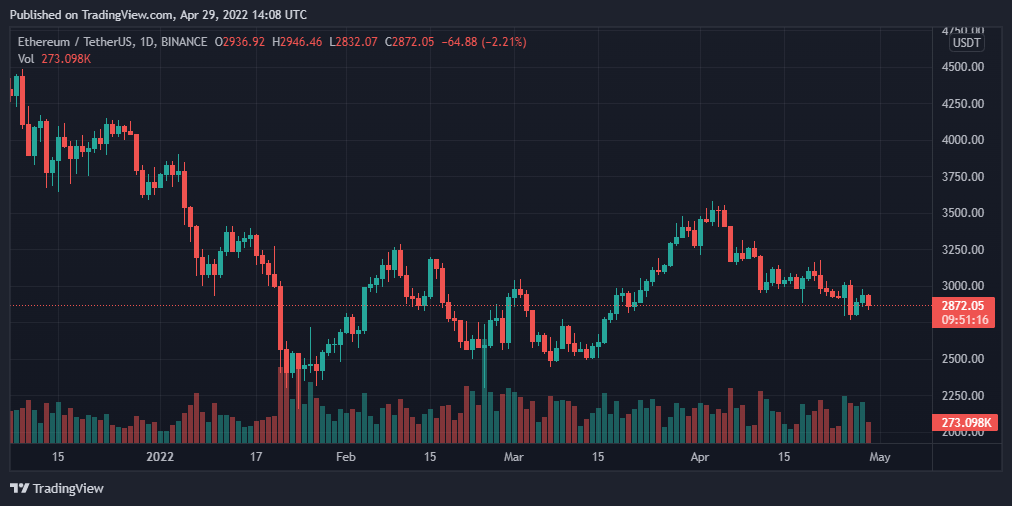Click the 2500.00 price axis label

click(x=962, y=359)
